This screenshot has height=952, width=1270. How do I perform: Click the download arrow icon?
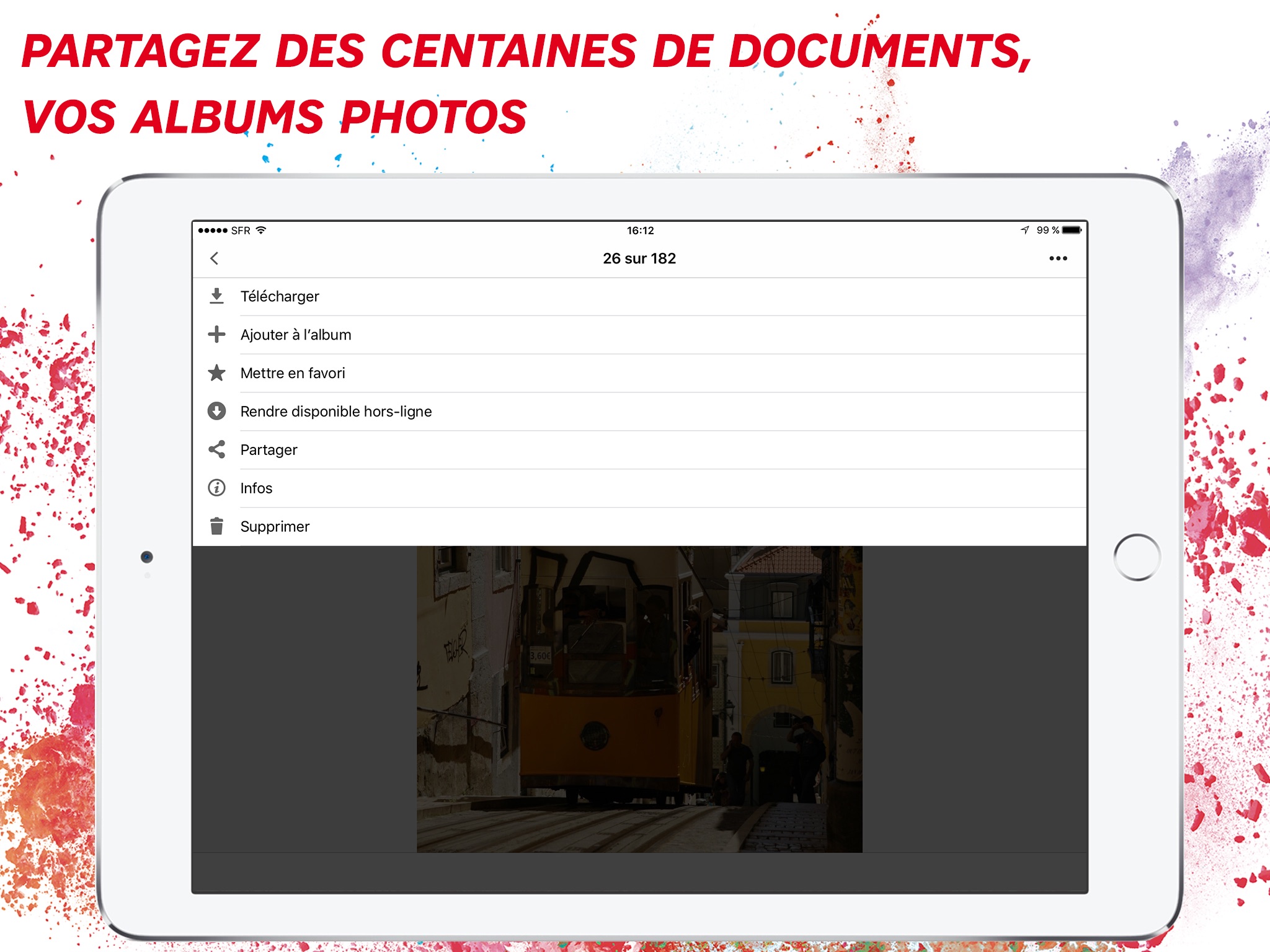point(216,296)
